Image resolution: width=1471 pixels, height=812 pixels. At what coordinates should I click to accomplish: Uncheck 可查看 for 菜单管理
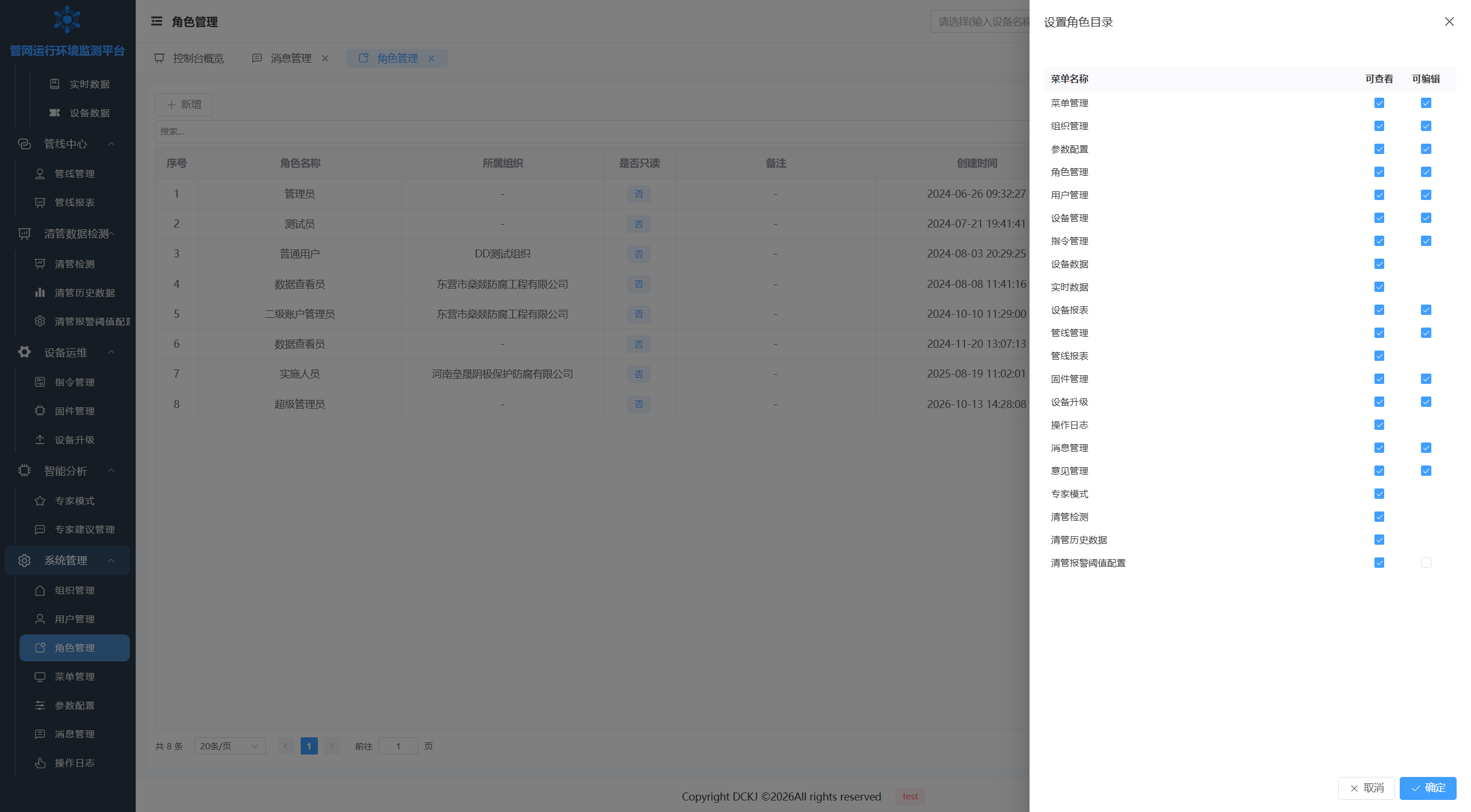[1379, 103]
